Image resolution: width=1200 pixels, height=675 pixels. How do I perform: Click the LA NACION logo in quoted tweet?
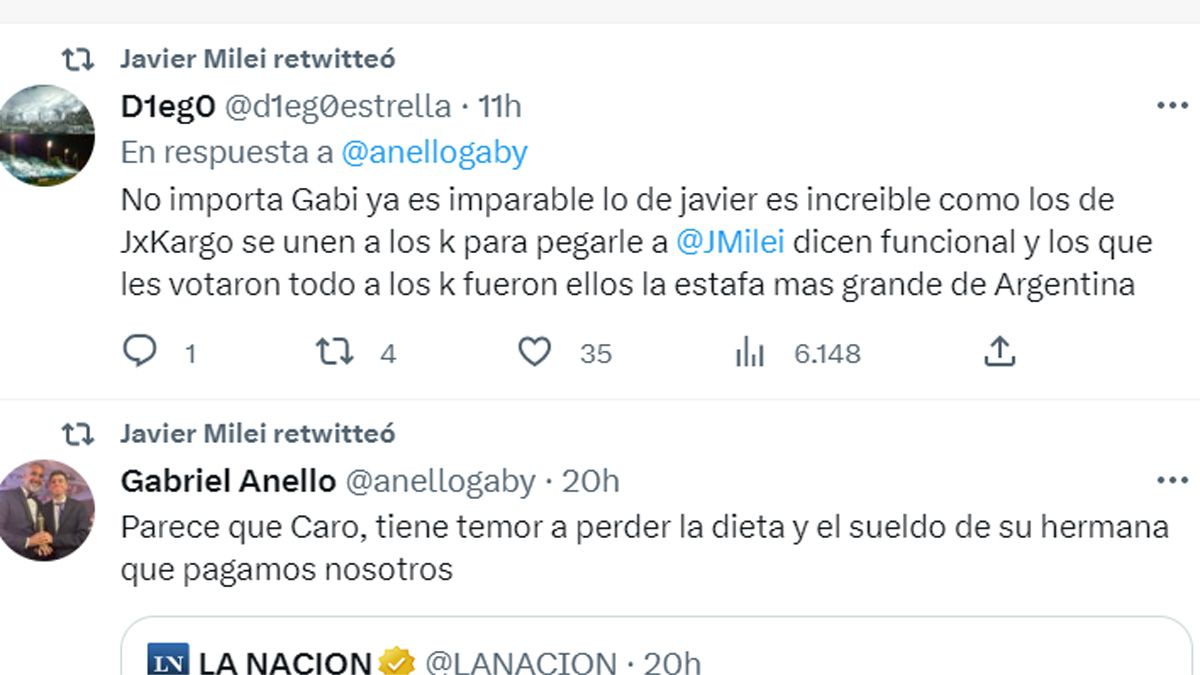pyautogui.click(x=168, y=661)
